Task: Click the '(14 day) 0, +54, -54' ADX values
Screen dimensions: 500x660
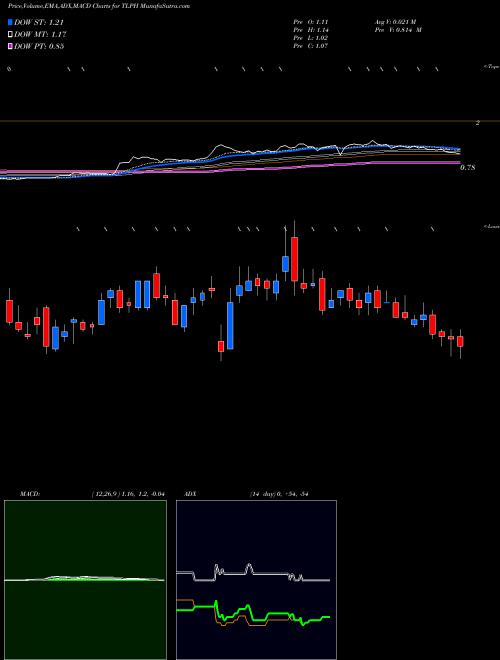Action: click(278, 494)
